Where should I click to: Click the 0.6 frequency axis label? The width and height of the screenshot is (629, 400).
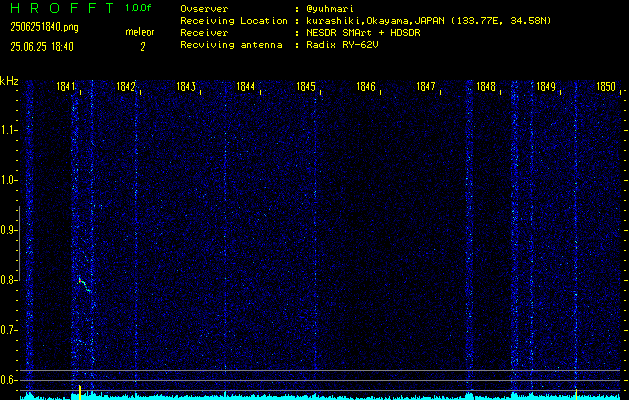[x=8, y=380]
